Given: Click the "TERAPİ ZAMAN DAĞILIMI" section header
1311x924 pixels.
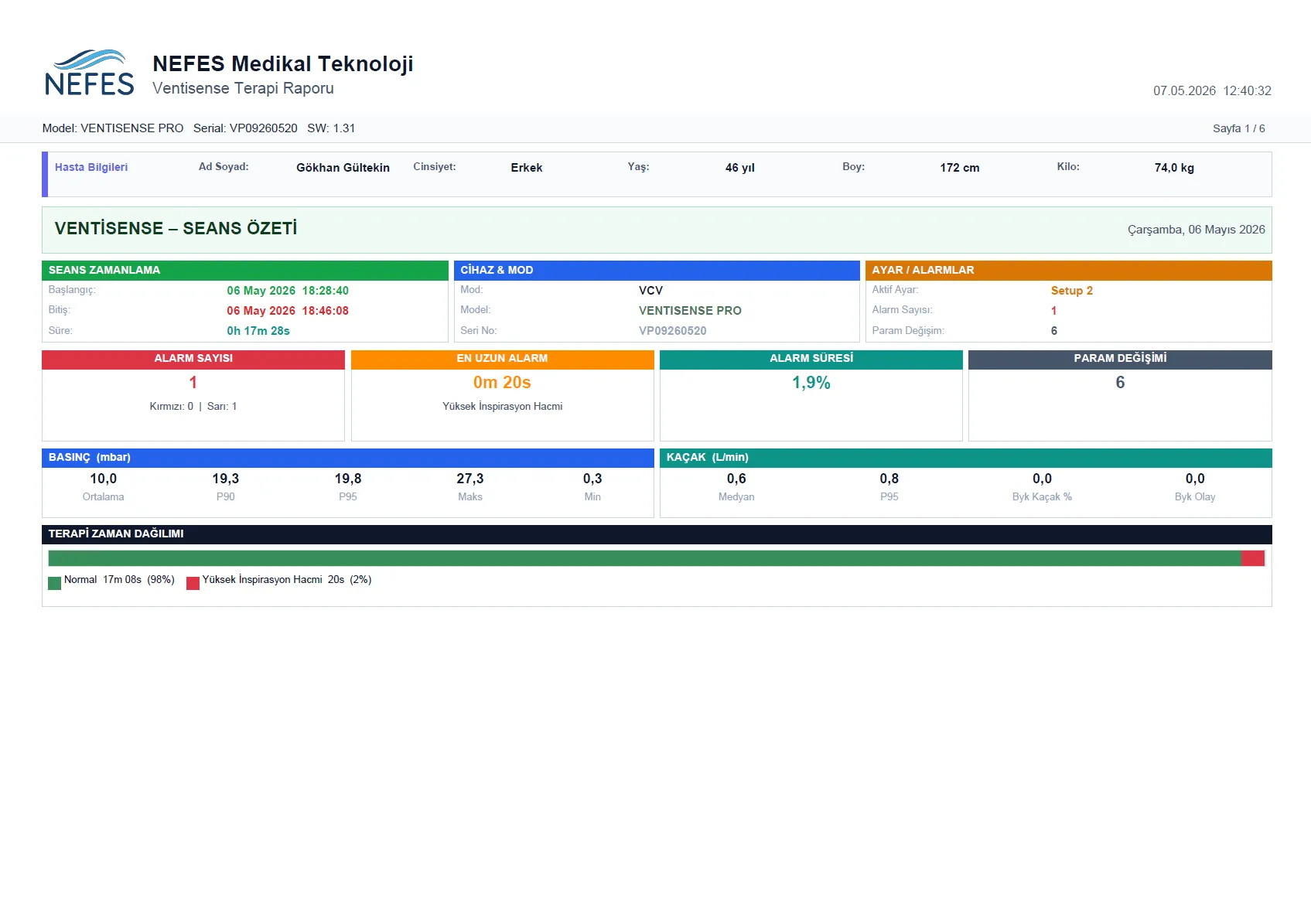Looking at the screenshot, I should click(657, 534).
